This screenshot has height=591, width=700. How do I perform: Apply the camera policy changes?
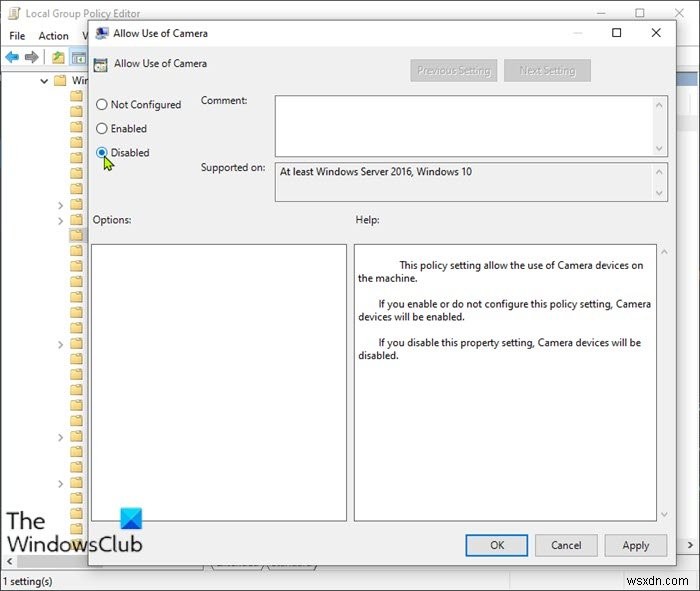click(636, 545)
